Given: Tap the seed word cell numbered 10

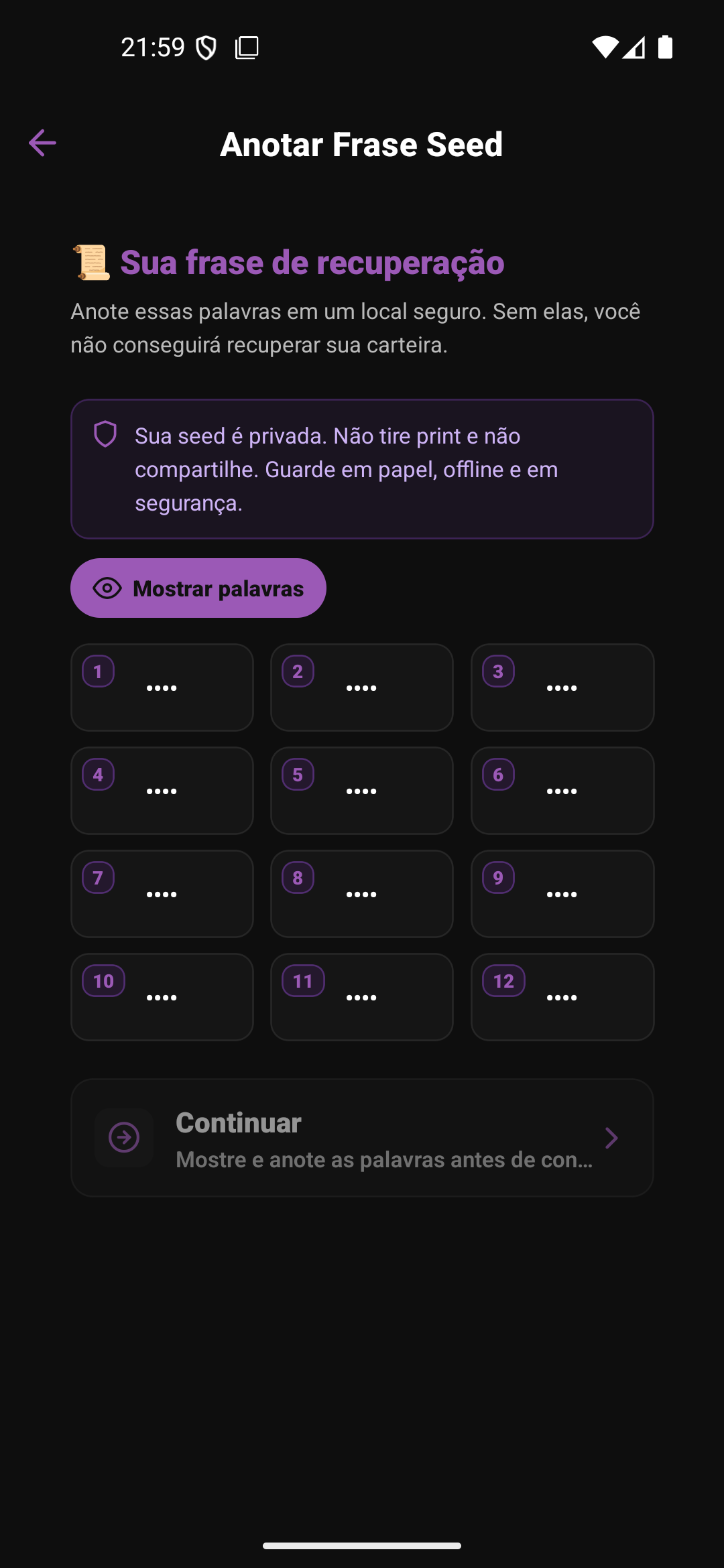Looking at the screenshot, I should click(162, 997).
